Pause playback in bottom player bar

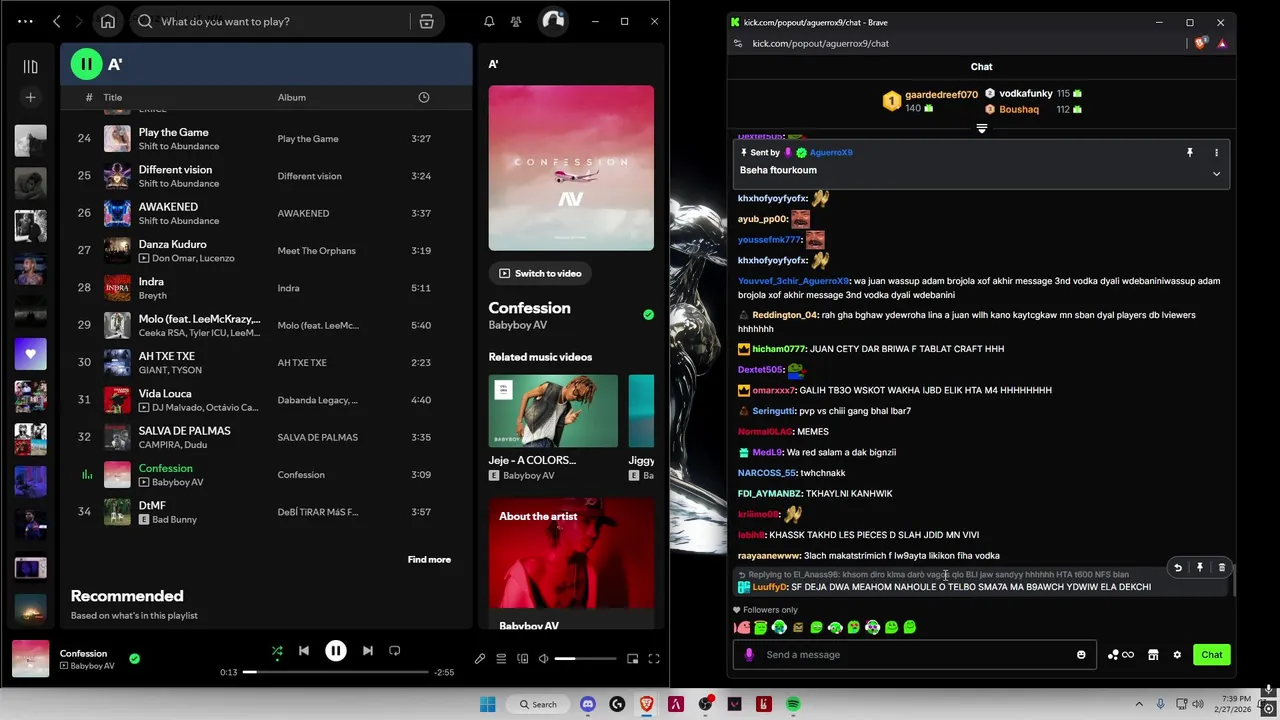pyautogui.click(x=336, y=651)
